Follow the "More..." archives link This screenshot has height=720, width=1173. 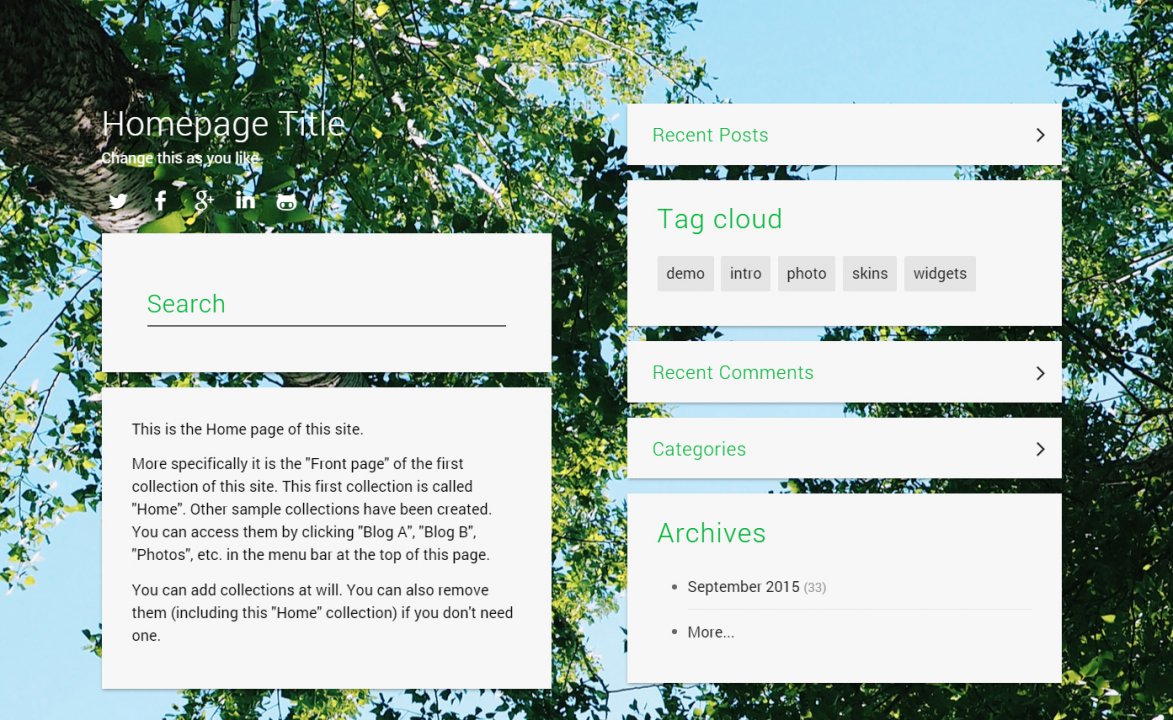[x=711, y=632]
